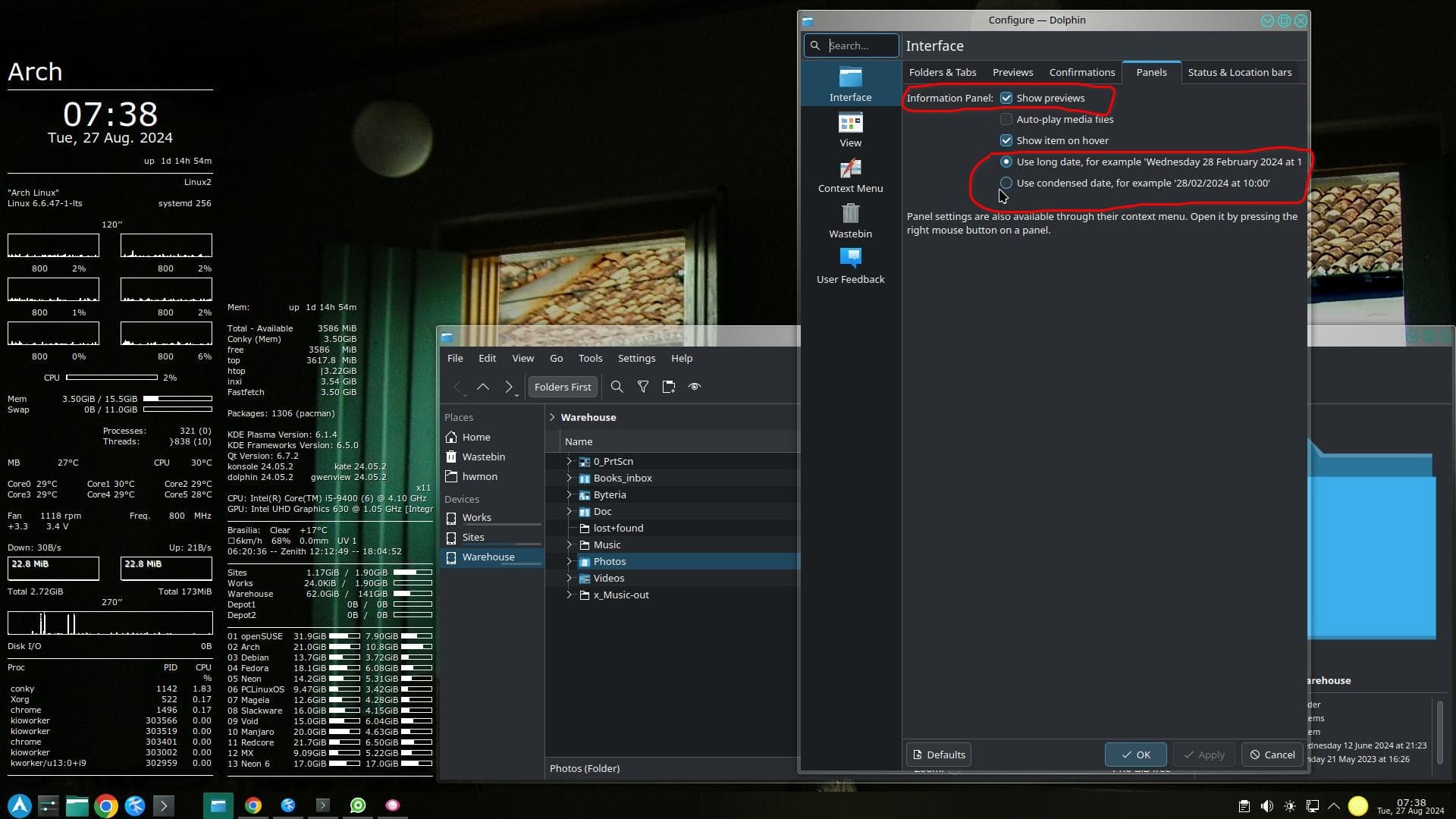Uncheck Show previews checkbox
Image resolution: width=1456 pixels, height=819 pixels.
1006,99
